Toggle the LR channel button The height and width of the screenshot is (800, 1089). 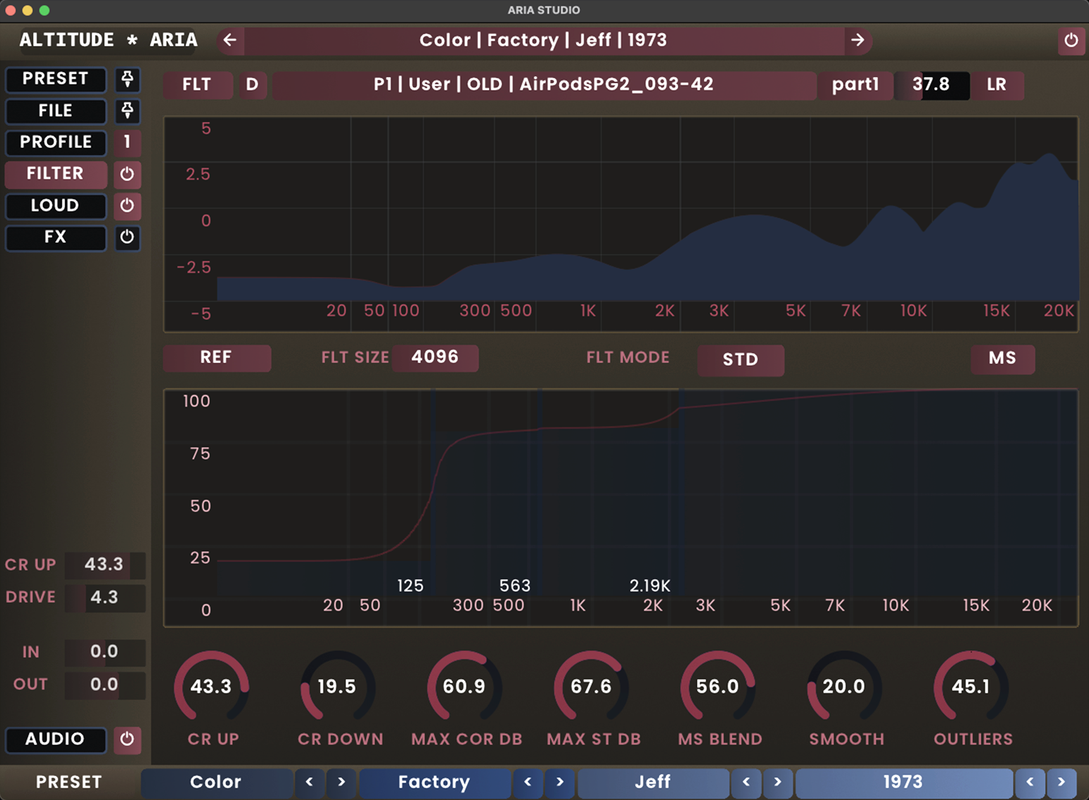(997, 85)
